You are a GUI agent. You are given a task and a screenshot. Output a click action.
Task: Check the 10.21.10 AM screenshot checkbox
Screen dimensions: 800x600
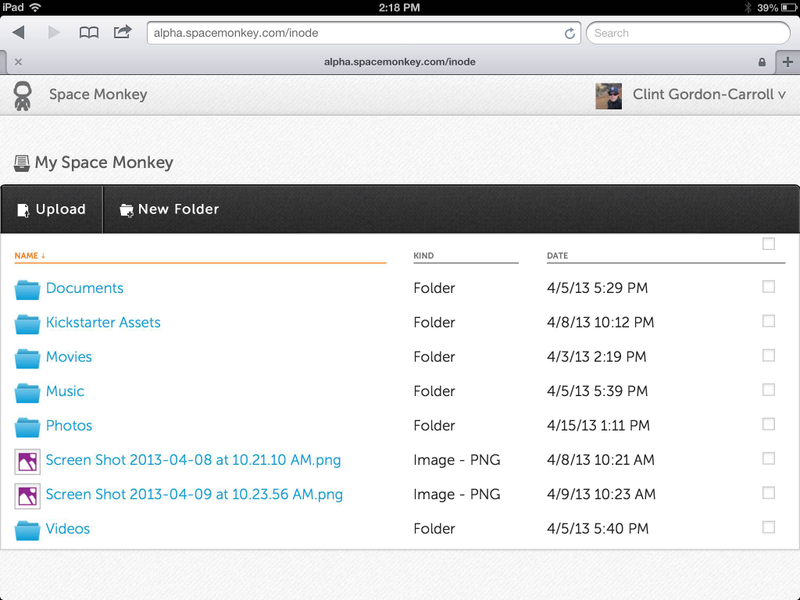[x=768, y=458]
